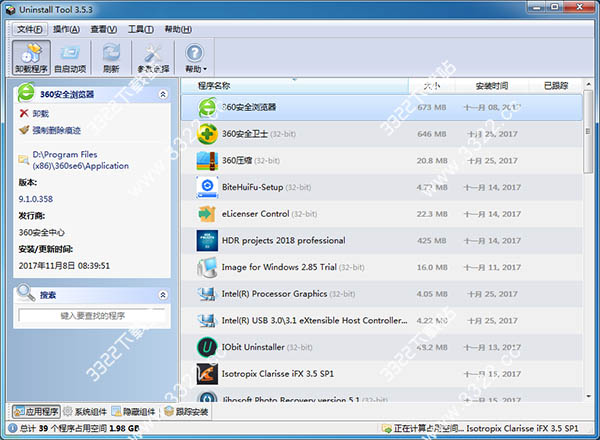Click the 正在计算占用空间 status text

[x=429, y=428]
